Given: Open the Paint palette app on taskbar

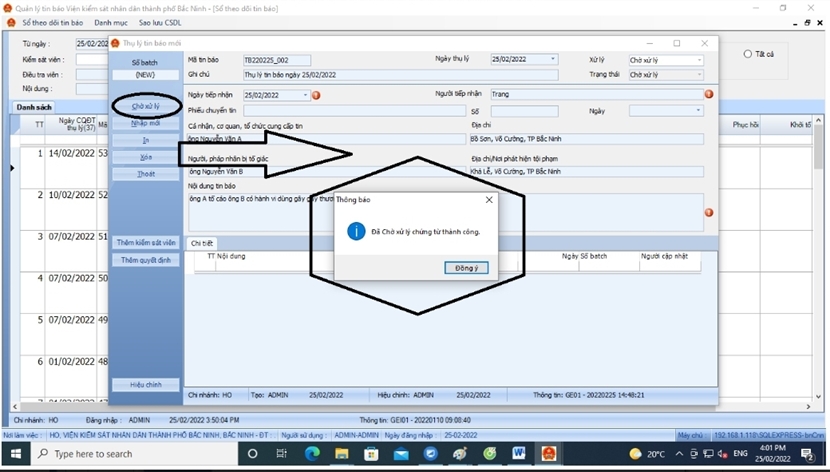Looking at the screenshot, I should 460,454.
